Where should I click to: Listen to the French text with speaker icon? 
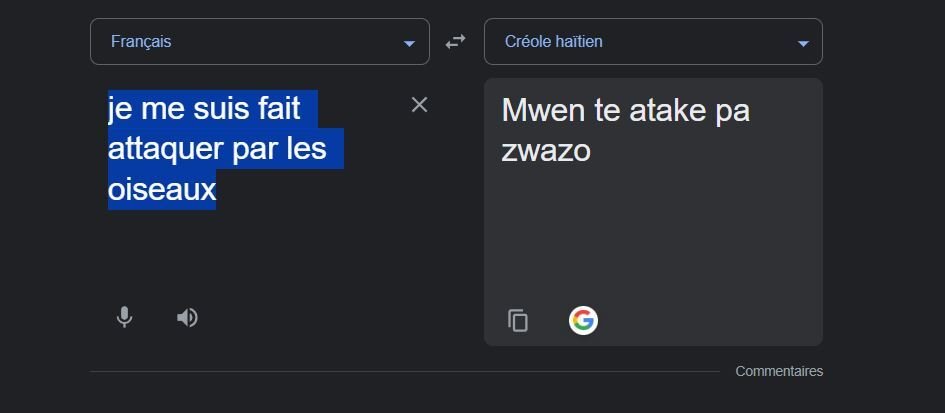pos(187,318)
